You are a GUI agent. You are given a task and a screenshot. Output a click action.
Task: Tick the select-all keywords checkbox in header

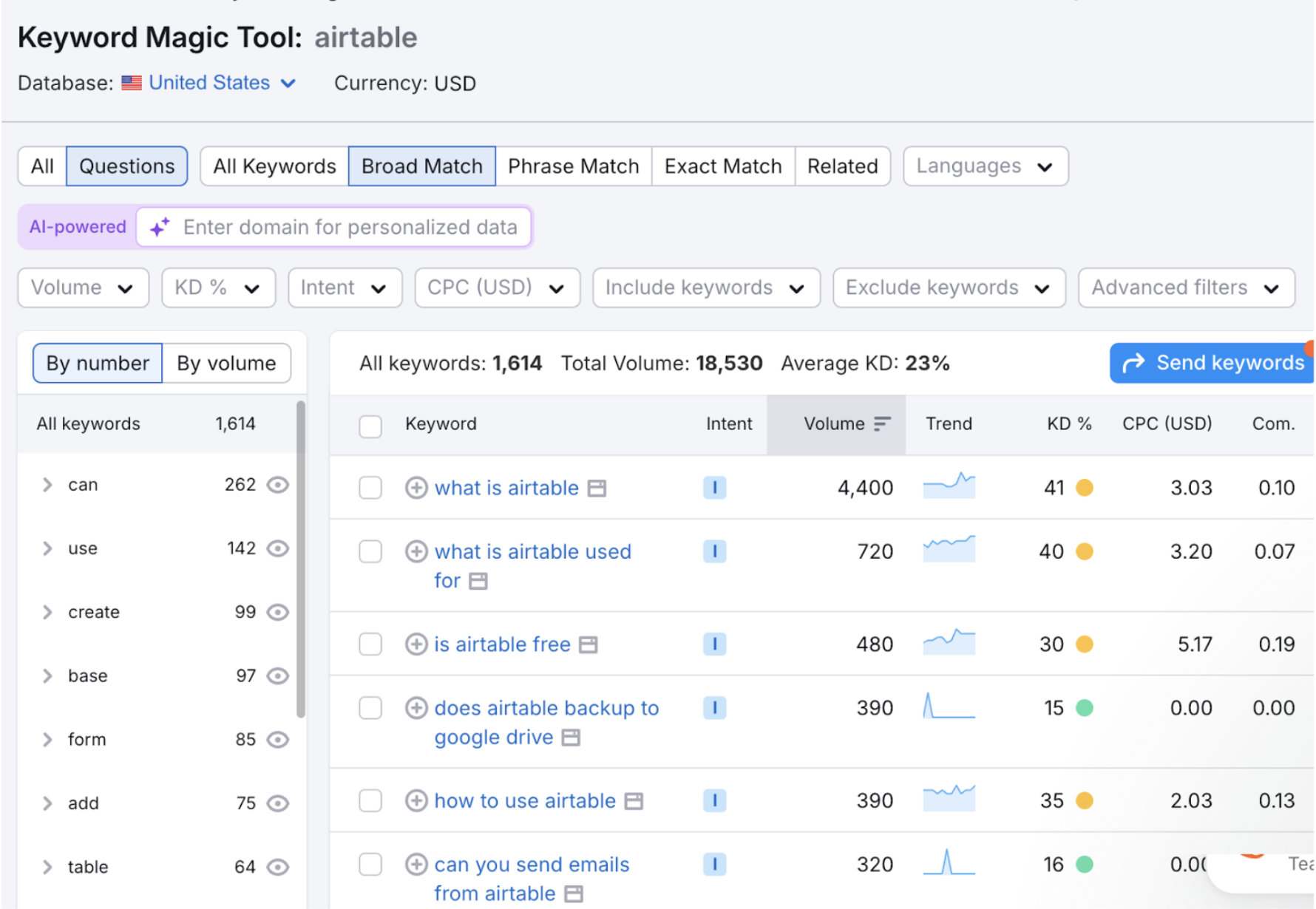pos(370,426)
